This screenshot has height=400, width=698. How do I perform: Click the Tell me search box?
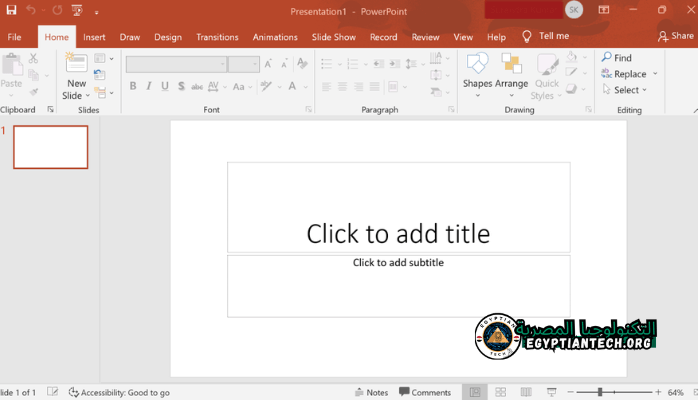pos(546,36)
